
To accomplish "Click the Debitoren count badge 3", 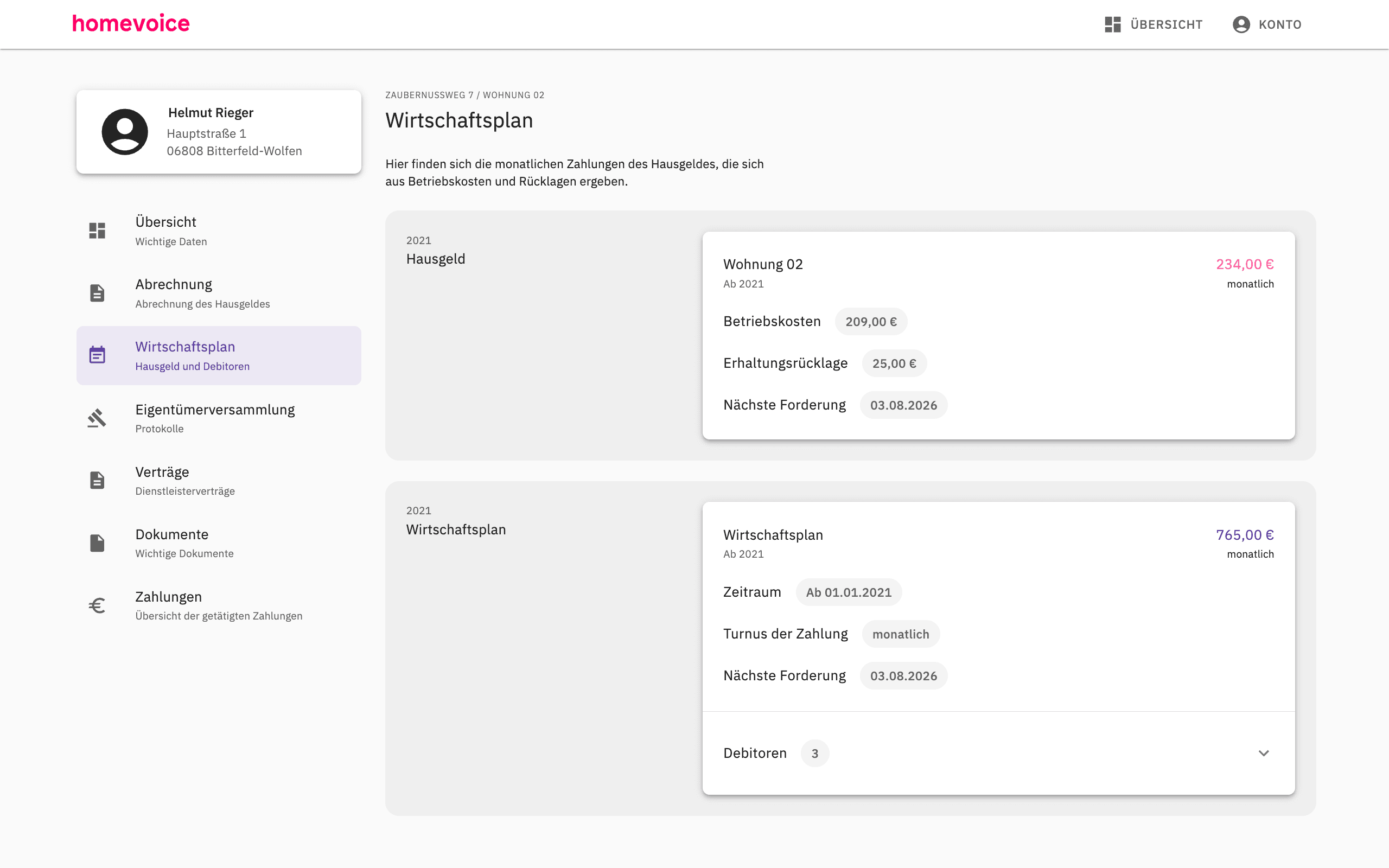I will [814, 753].
